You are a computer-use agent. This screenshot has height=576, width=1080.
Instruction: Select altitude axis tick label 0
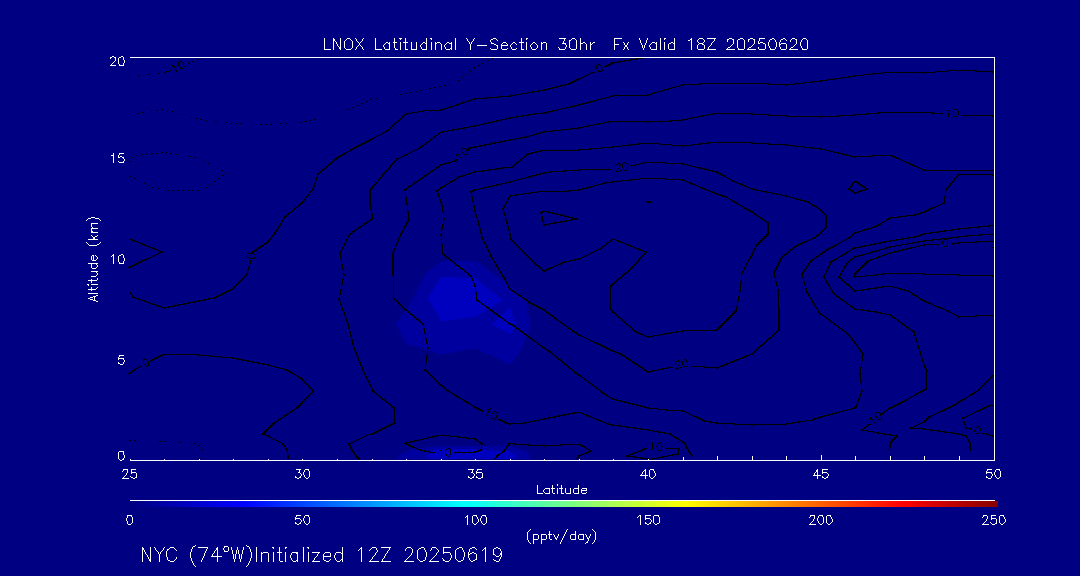click(121, 456)
